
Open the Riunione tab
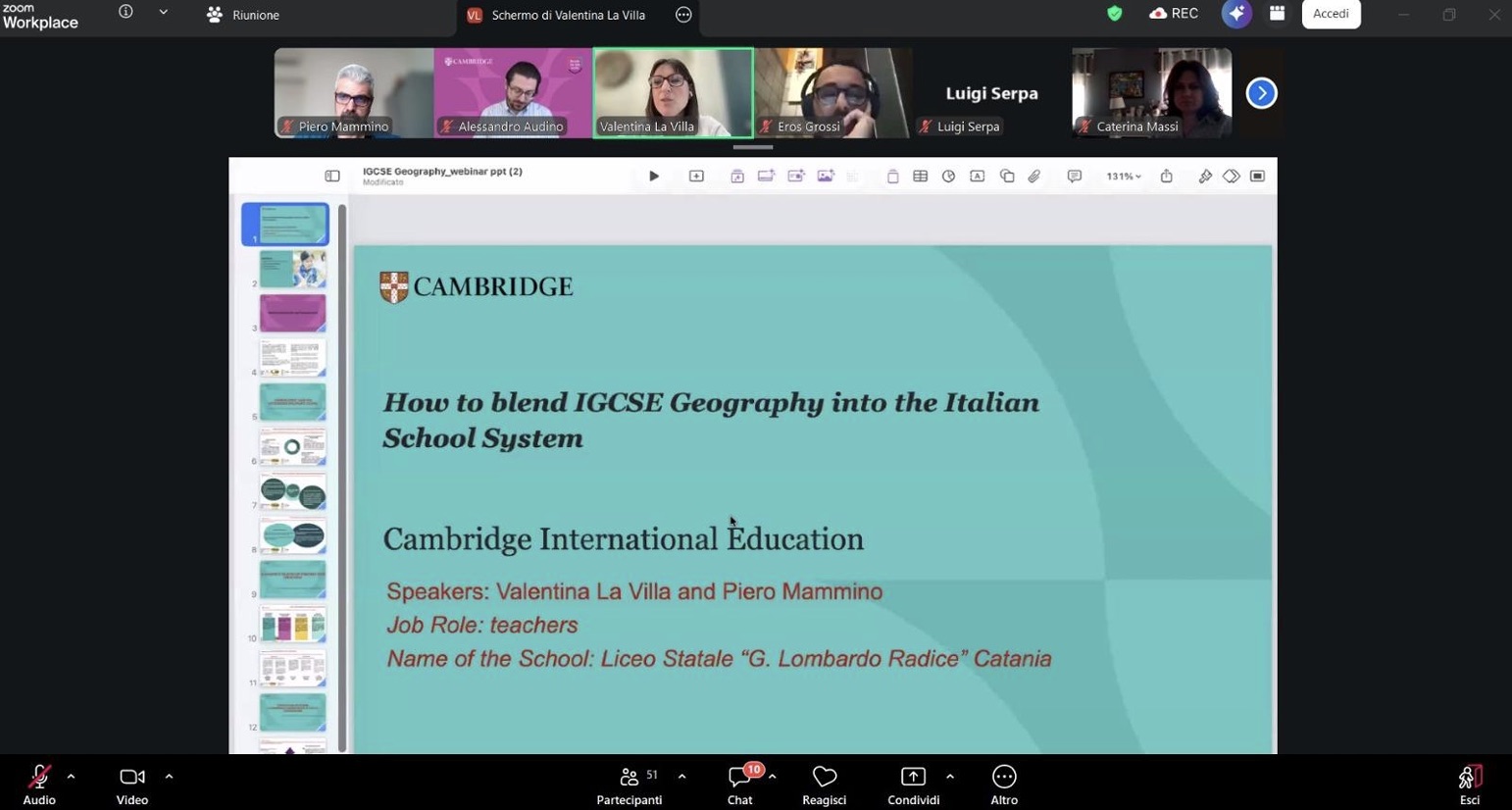(243, 15)
